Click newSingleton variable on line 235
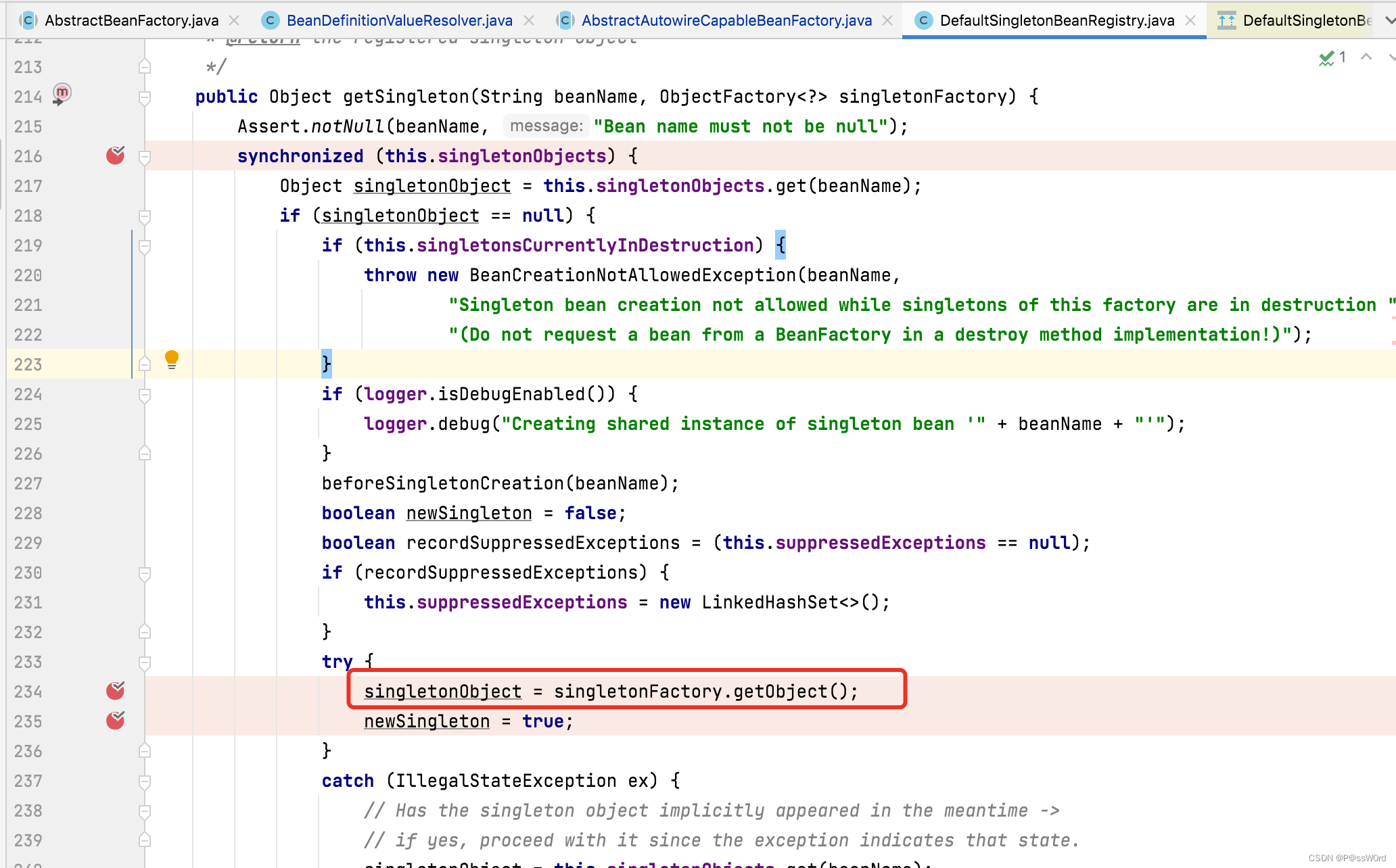Image resolution: width=1396 pixels, height=868 pixels. pyautogui.click(x=427, y=721)
